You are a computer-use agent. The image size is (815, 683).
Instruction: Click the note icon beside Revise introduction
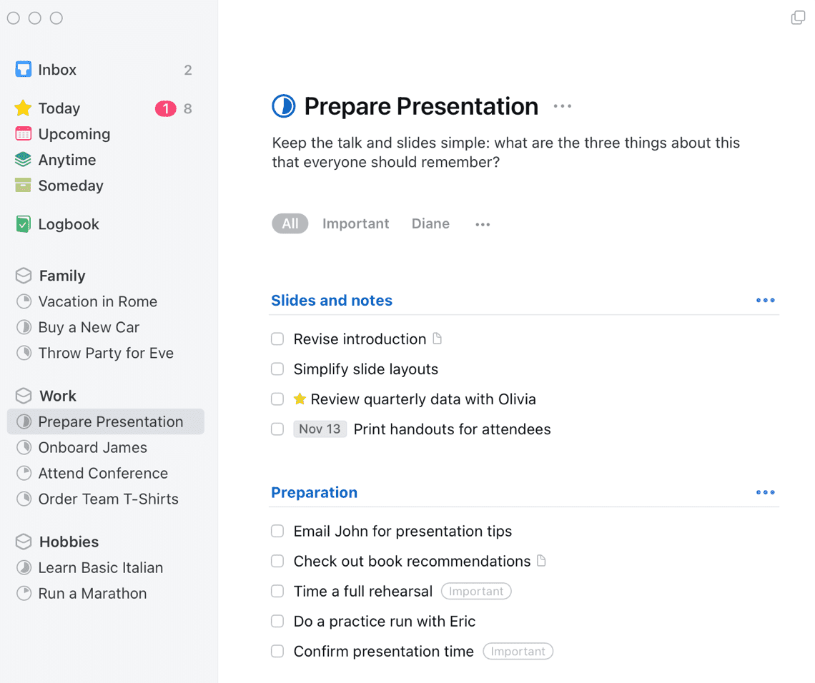point(436,339)
